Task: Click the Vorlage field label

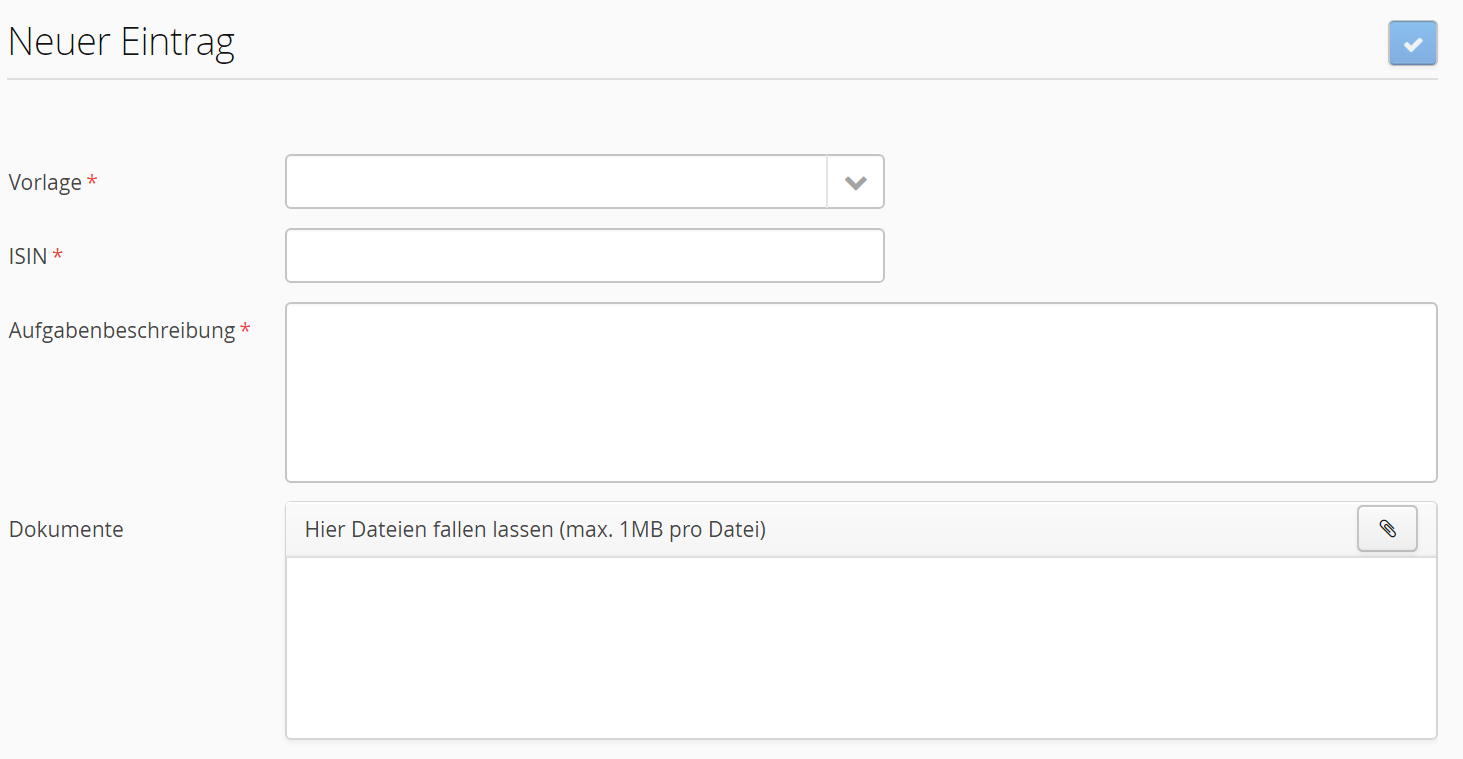Action: pos(45,183)
